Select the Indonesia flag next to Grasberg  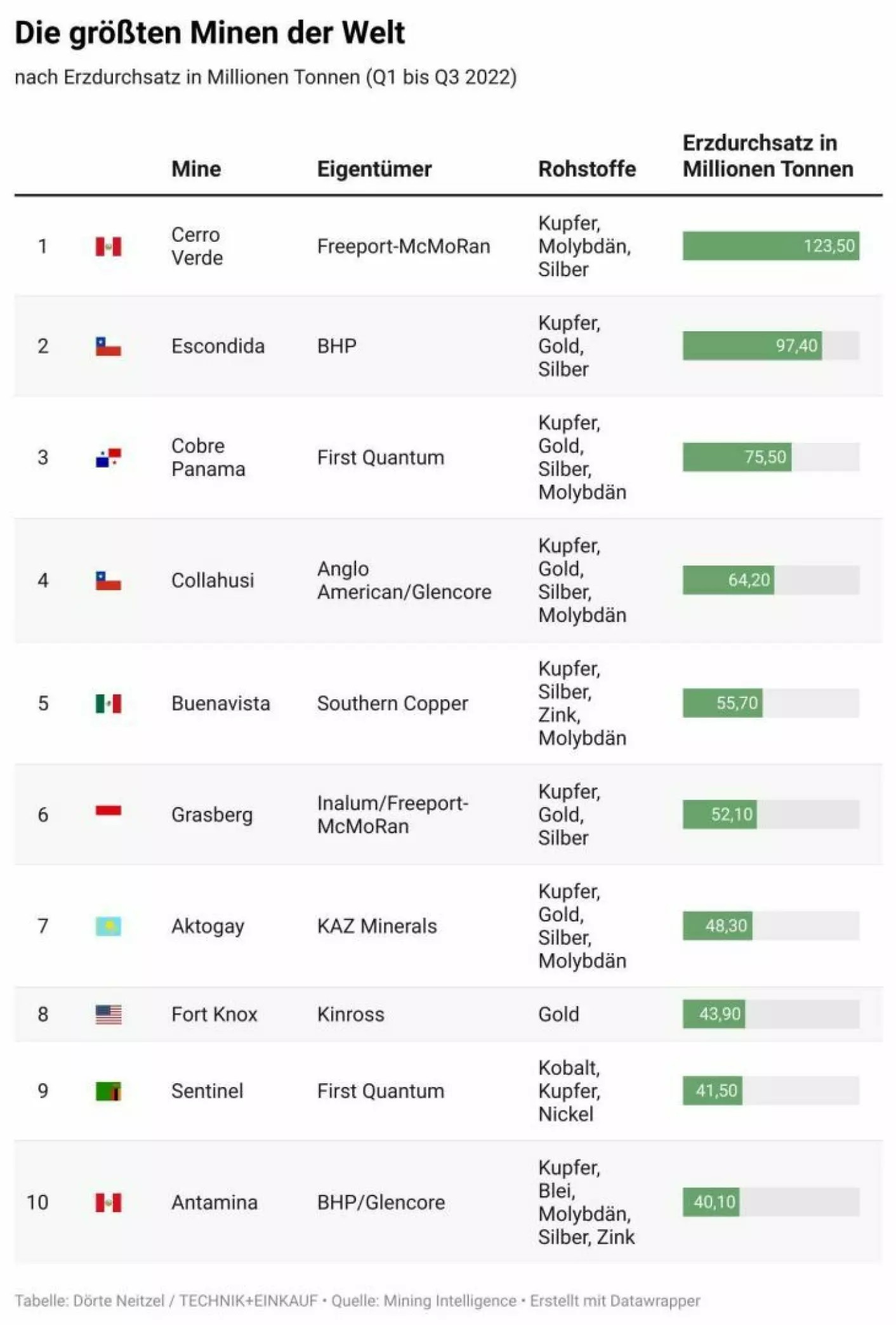coord(109,810)
